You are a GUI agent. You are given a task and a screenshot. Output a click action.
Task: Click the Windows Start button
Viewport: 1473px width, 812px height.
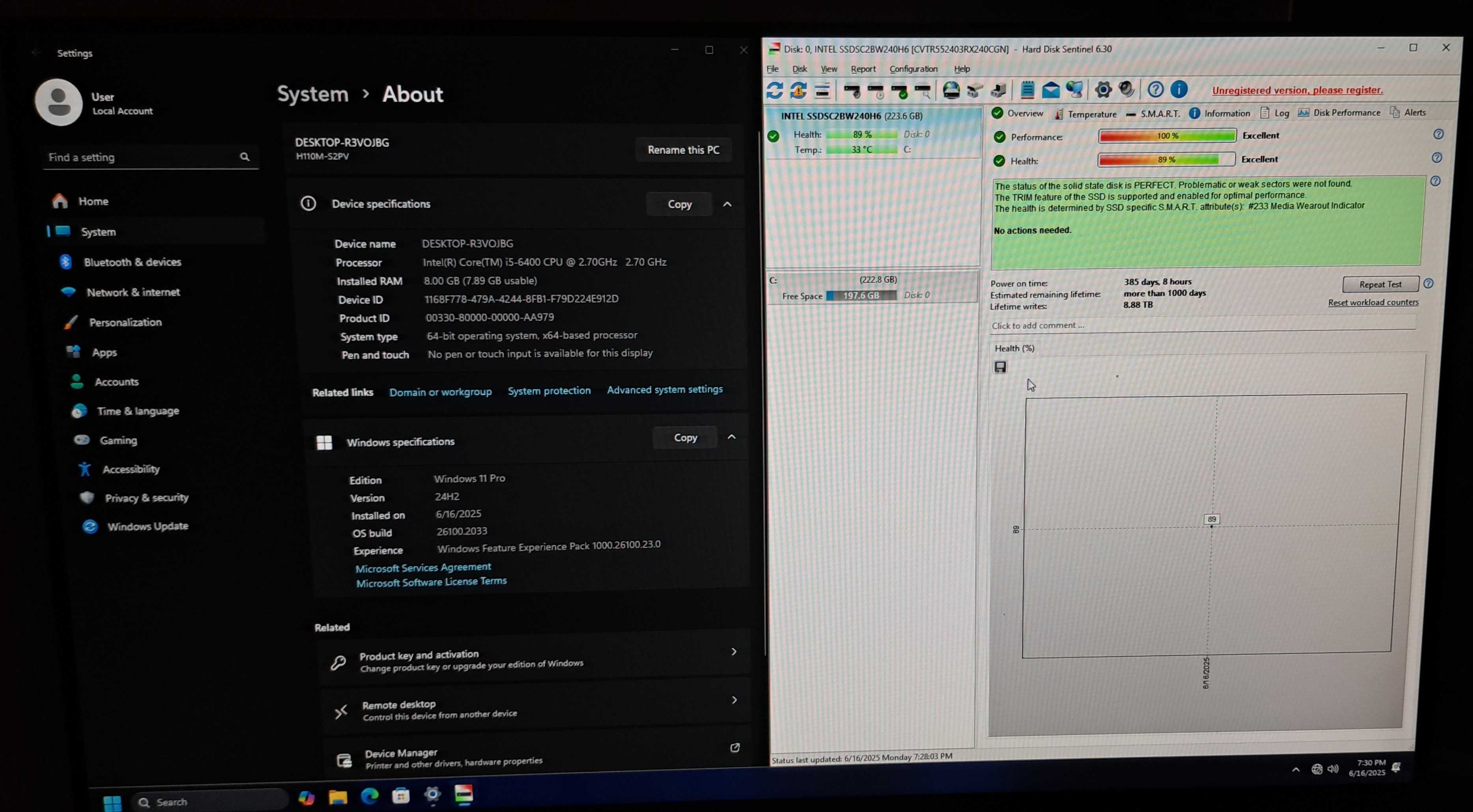[x=112, y=803]
